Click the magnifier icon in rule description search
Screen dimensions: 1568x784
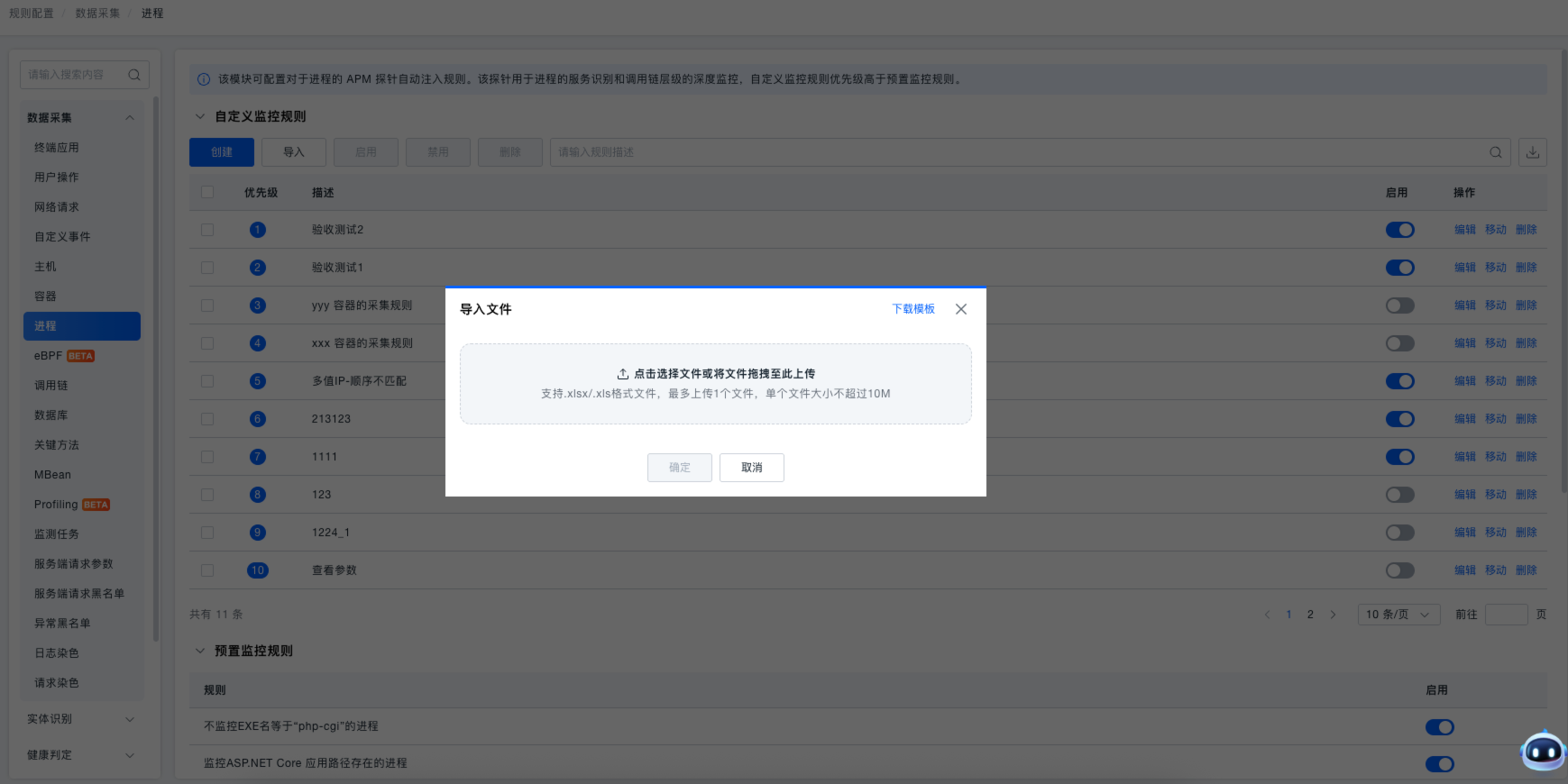pos(1496,152)
